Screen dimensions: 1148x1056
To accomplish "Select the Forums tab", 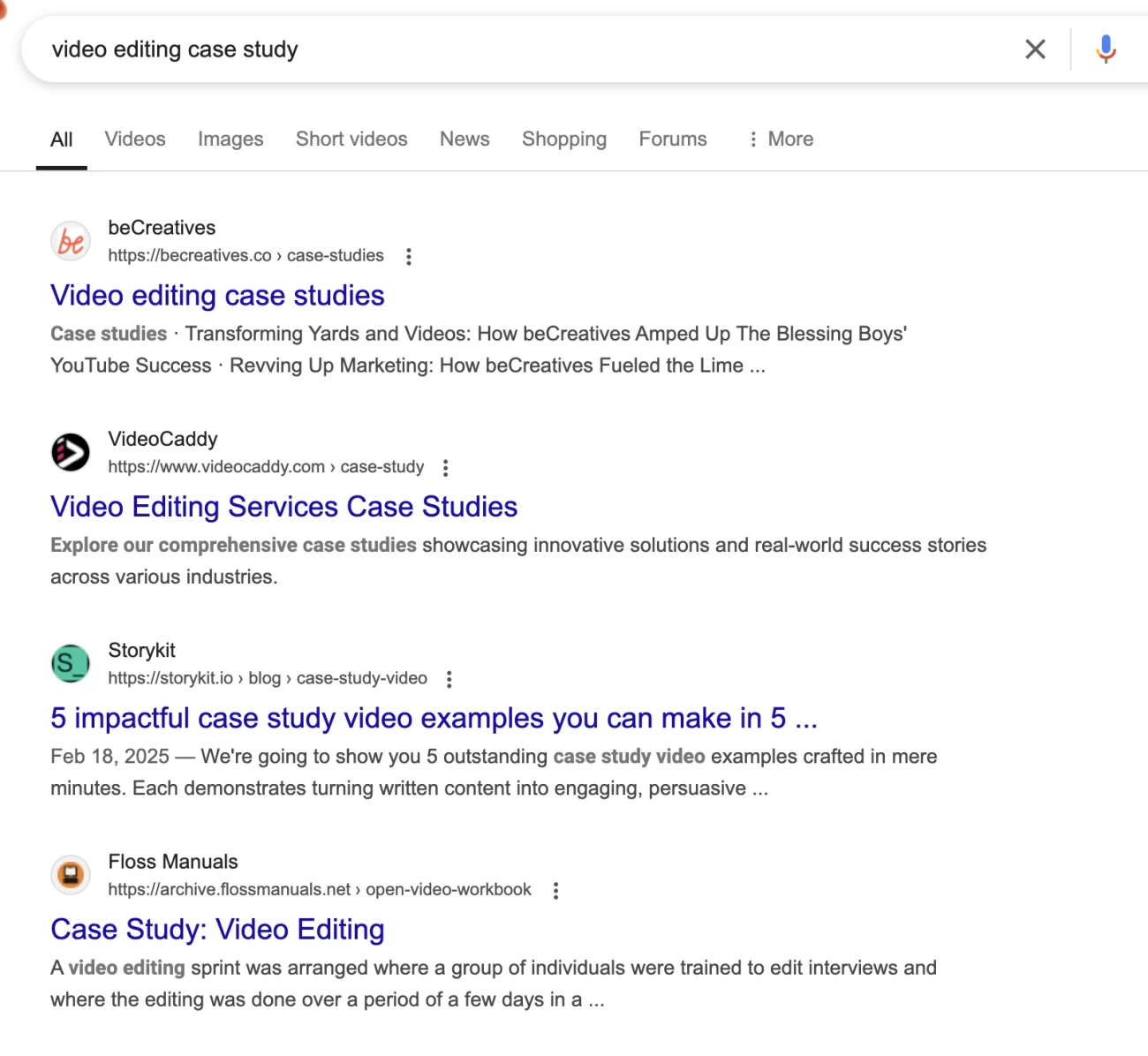I will (673, 140).
